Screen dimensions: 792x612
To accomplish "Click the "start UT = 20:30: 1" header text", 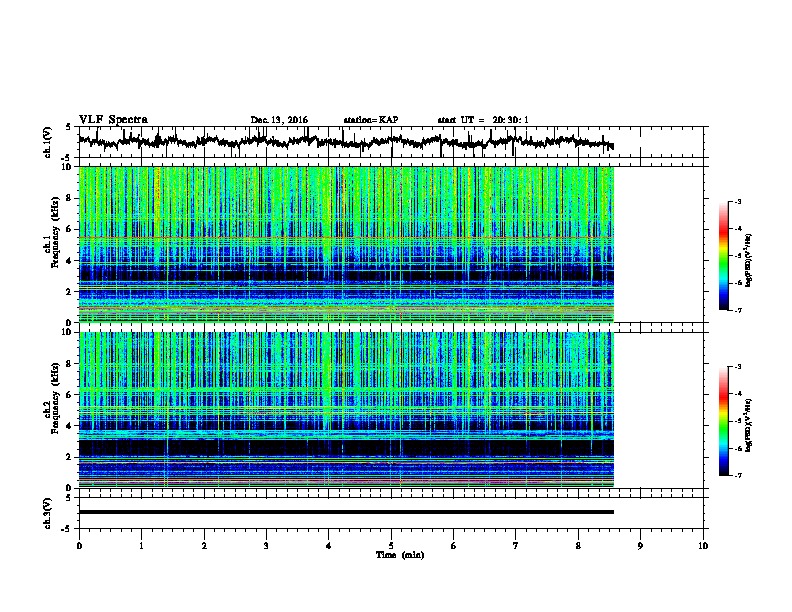I will [483, 120].
